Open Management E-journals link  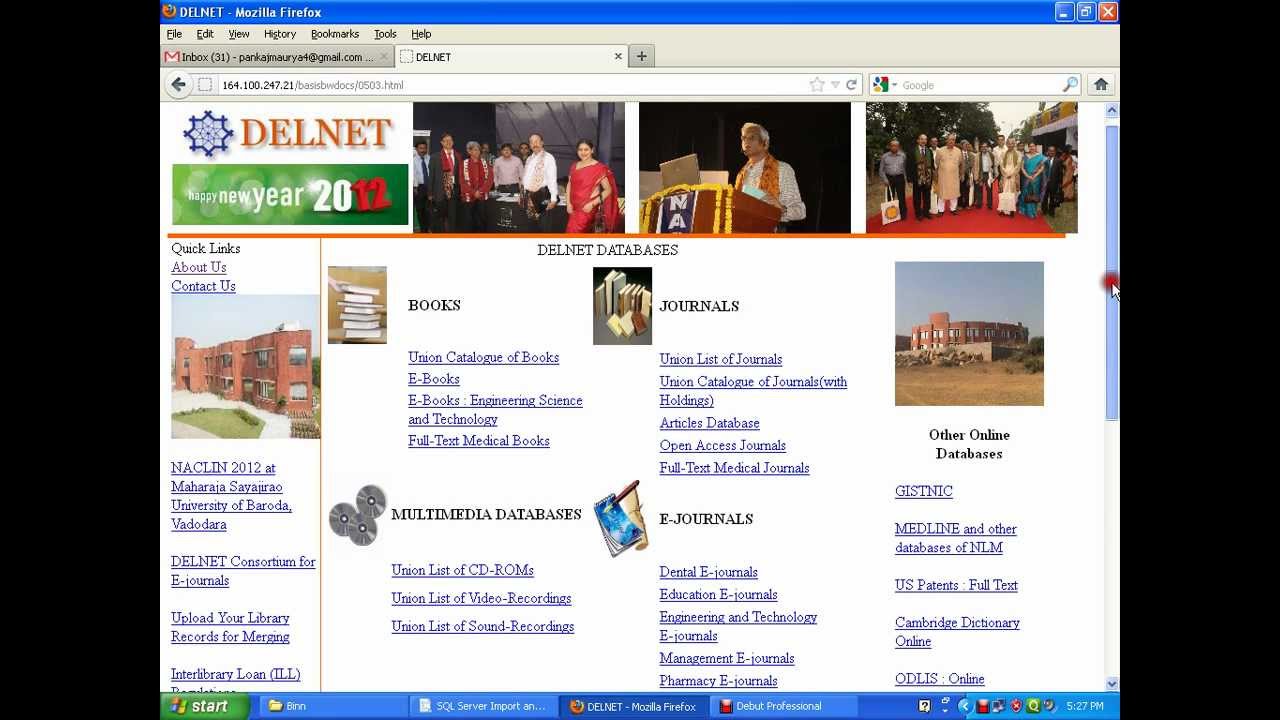[727, 658]
